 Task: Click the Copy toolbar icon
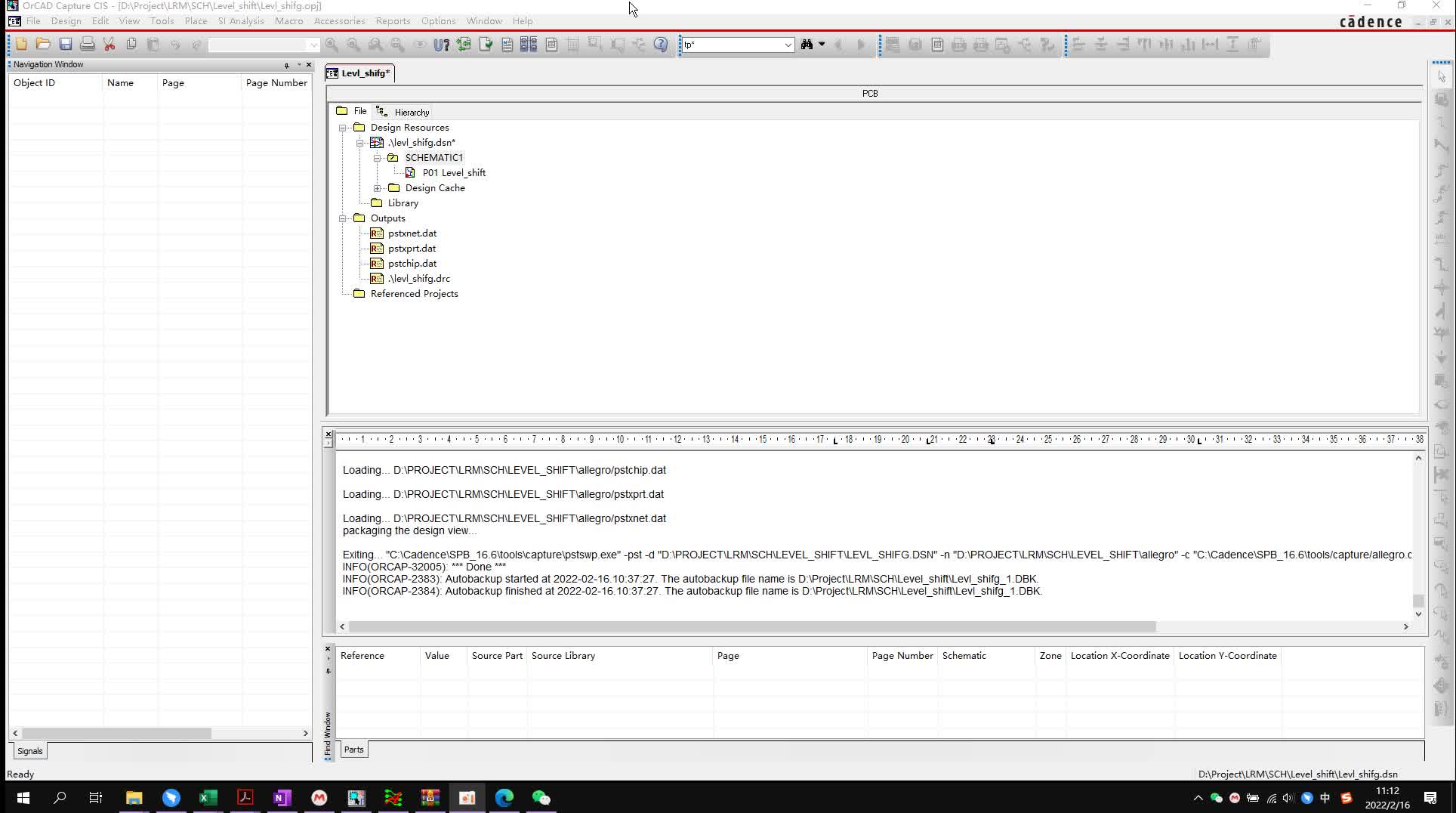131,45
